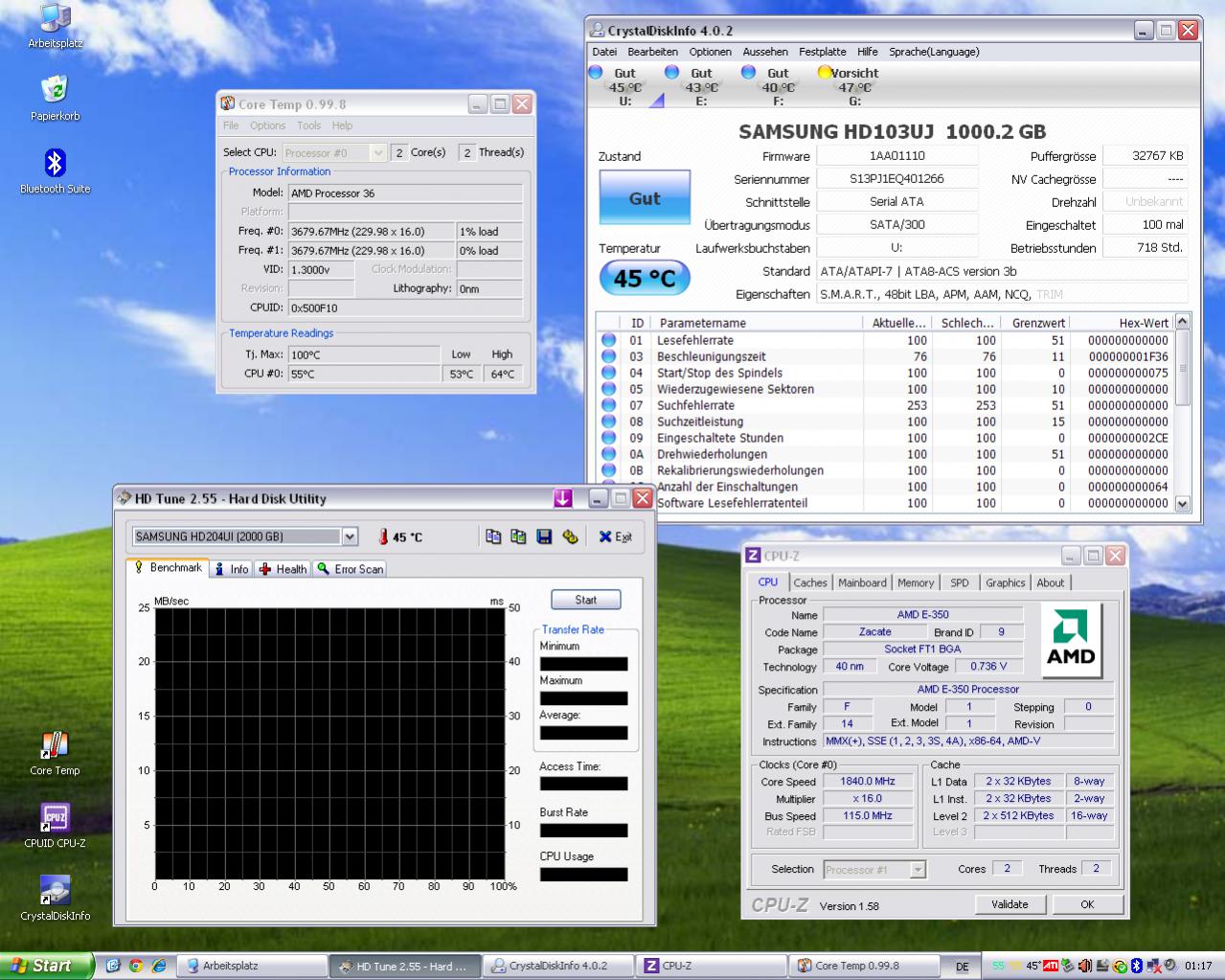Open the Processor #1 selection dropdown in CPU-Z
The image size is (1225, 980).
(x=917, y=870)
